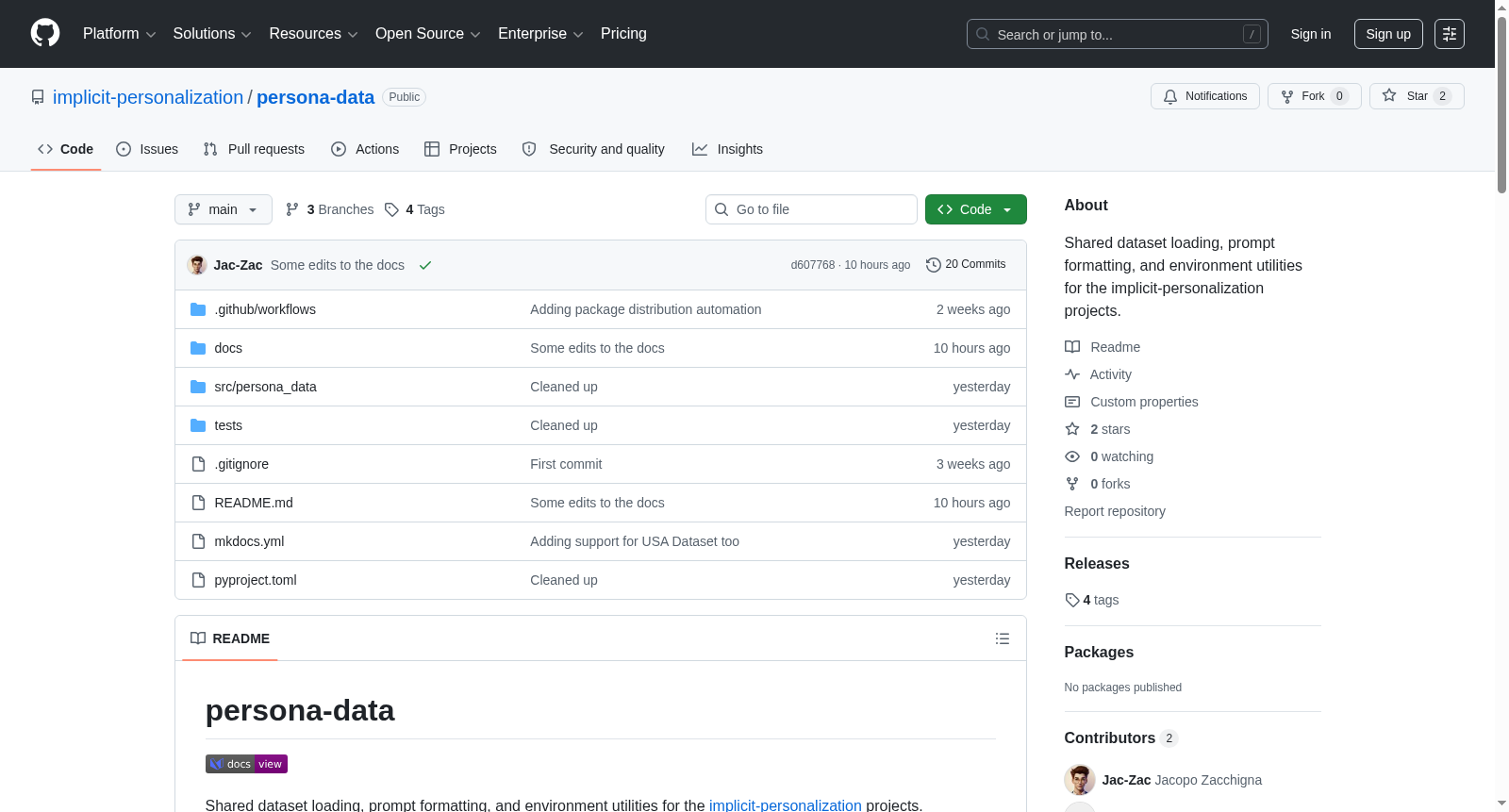This screenshot has height=812, width=1509.
Task: Expand the Enterprise menu
Action: pos(540,34)
